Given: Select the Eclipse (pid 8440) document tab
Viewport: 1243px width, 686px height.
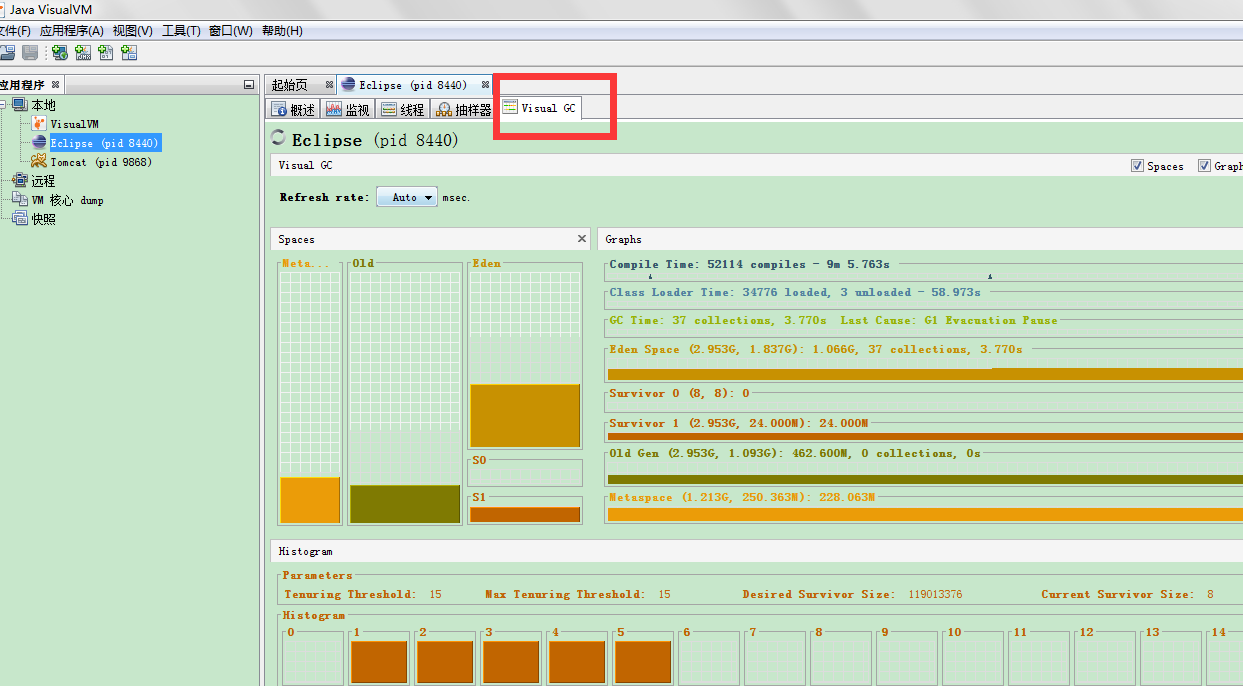Looking at the screenshot, I should pos(412,85).
